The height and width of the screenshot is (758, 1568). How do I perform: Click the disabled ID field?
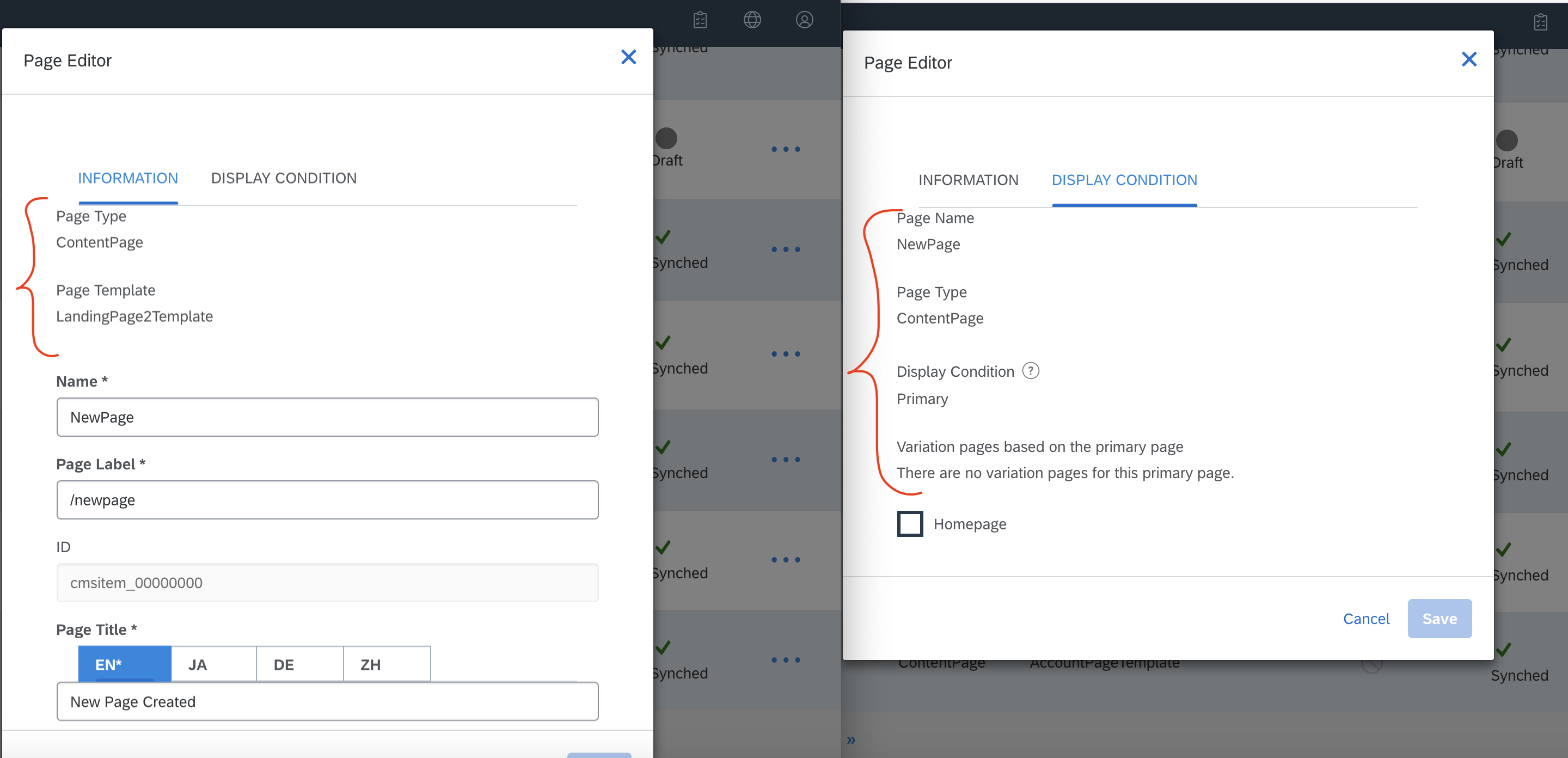(x=327, y=583)
